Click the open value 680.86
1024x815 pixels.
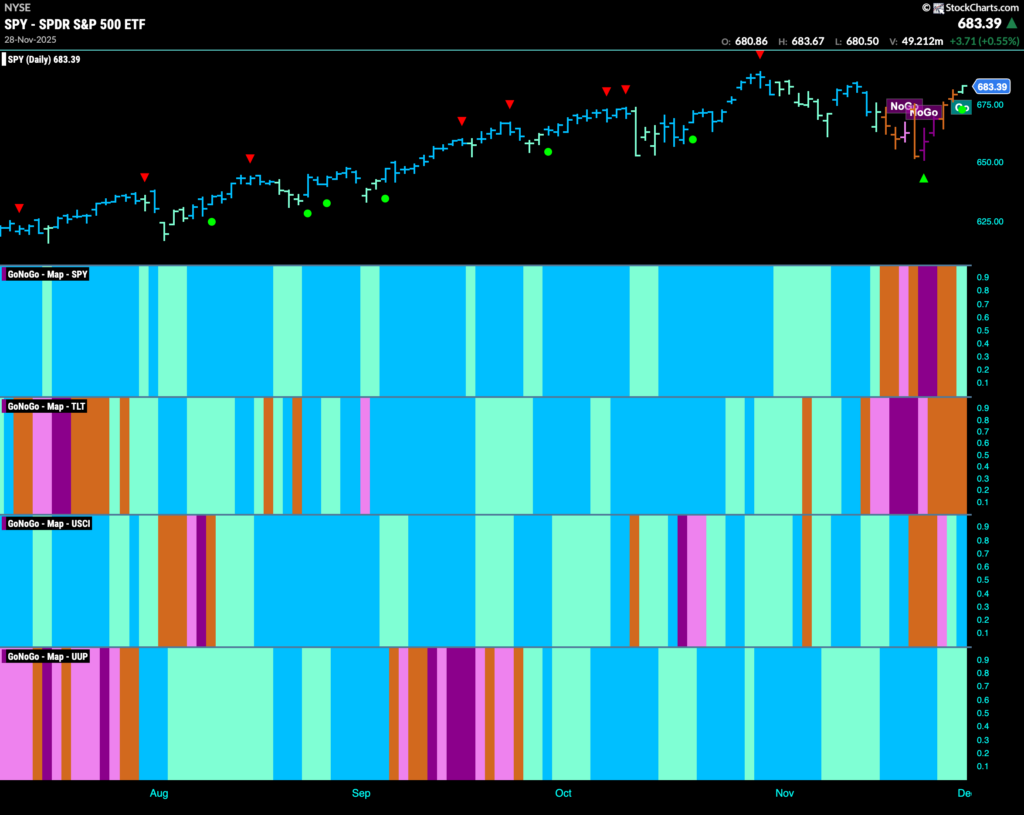click(751, 41)
